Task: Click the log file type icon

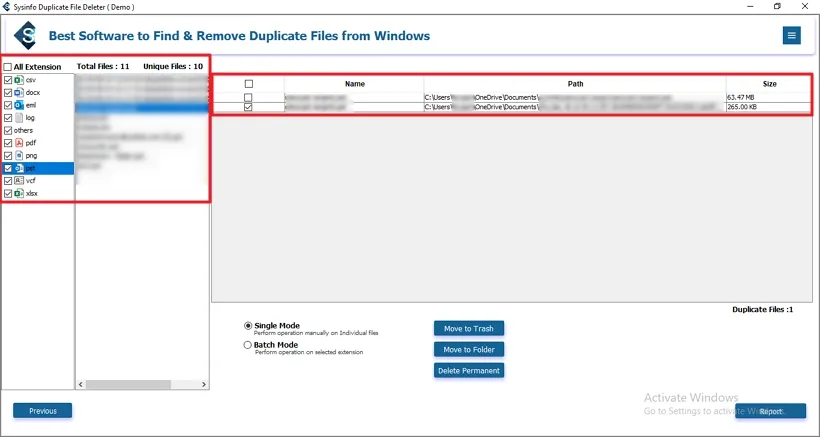Action: (x=19, y=118)
